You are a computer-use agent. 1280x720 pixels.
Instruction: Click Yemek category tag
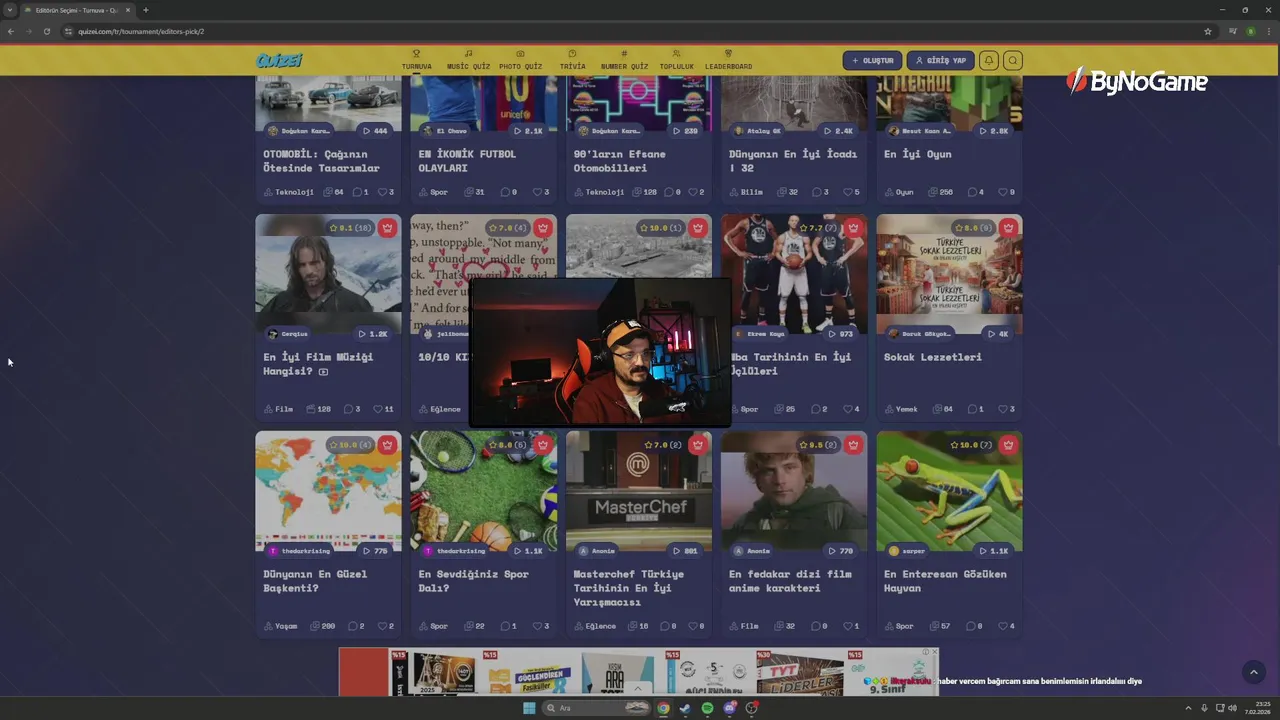coord(901,409)
